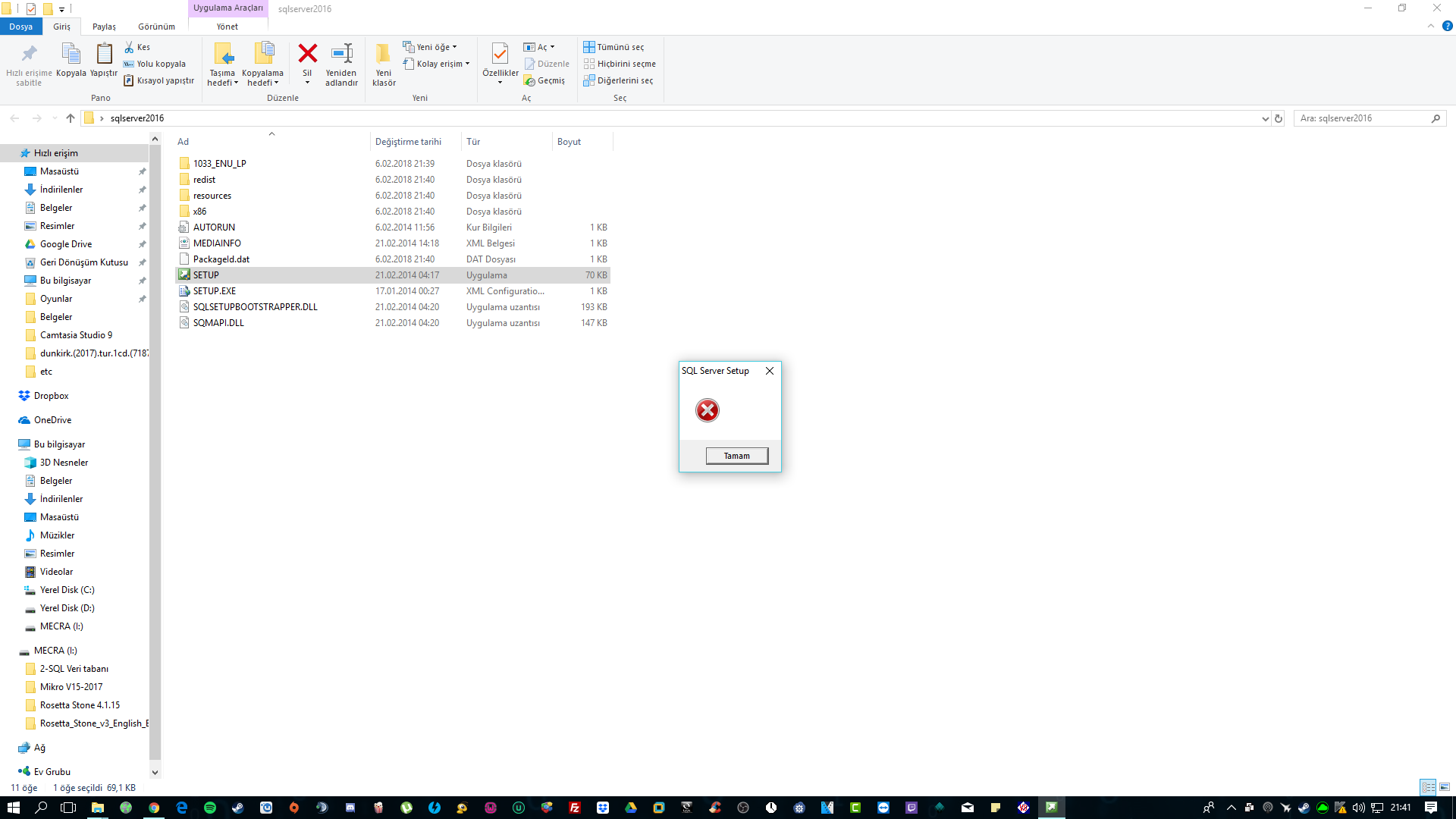Sort by the Boyut column header
The image size is (1456, 819).
click(582, 142)
